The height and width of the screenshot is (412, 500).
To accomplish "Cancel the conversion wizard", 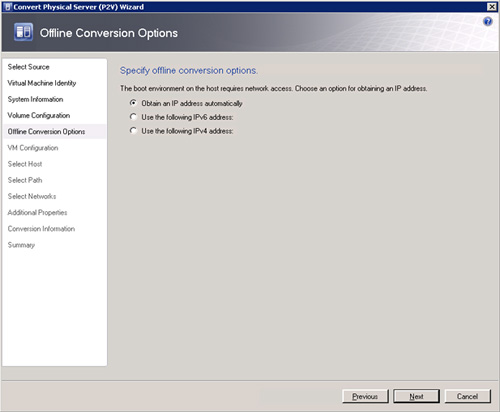I will tap(468, 396).
